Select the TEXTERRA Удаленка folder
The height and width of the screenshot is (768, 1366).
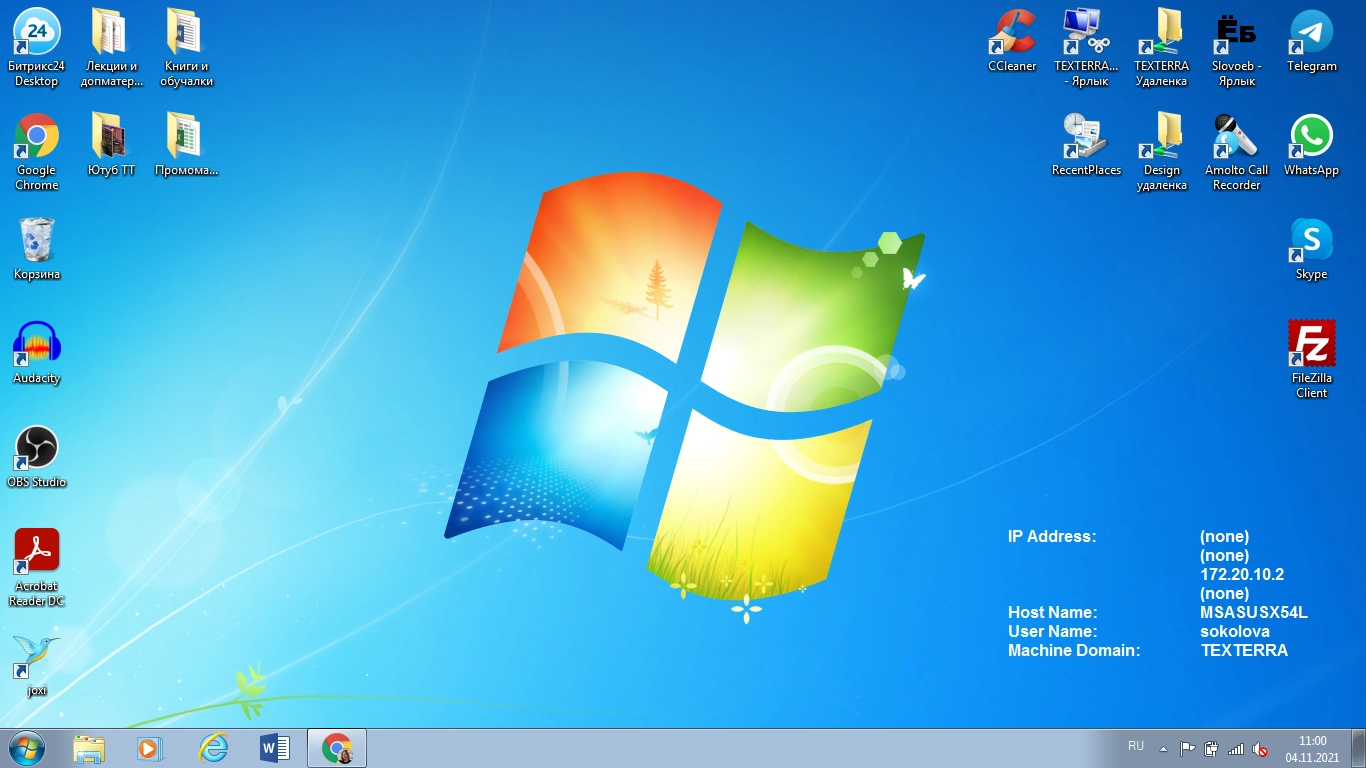pyautogui.click(x=1162, y=47)
